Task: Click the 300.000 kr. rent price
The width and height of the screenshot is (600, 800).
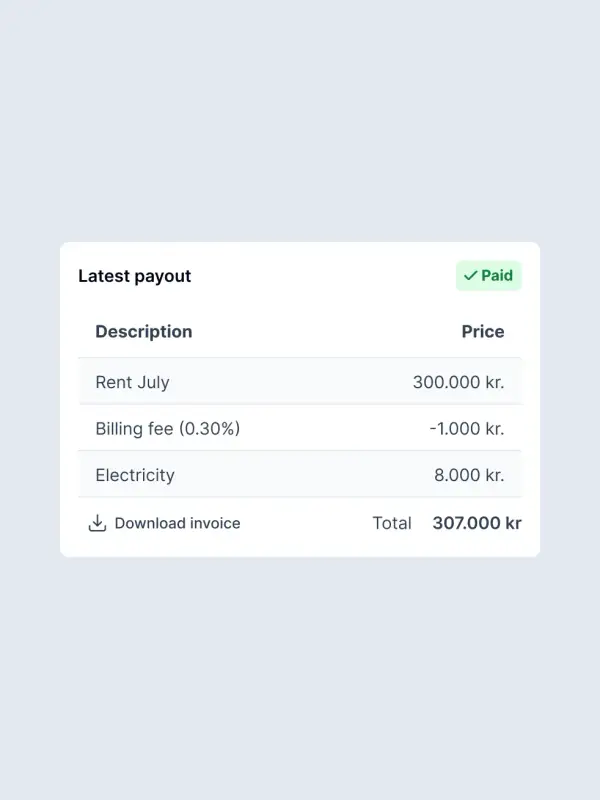Action: pos(458,382)
